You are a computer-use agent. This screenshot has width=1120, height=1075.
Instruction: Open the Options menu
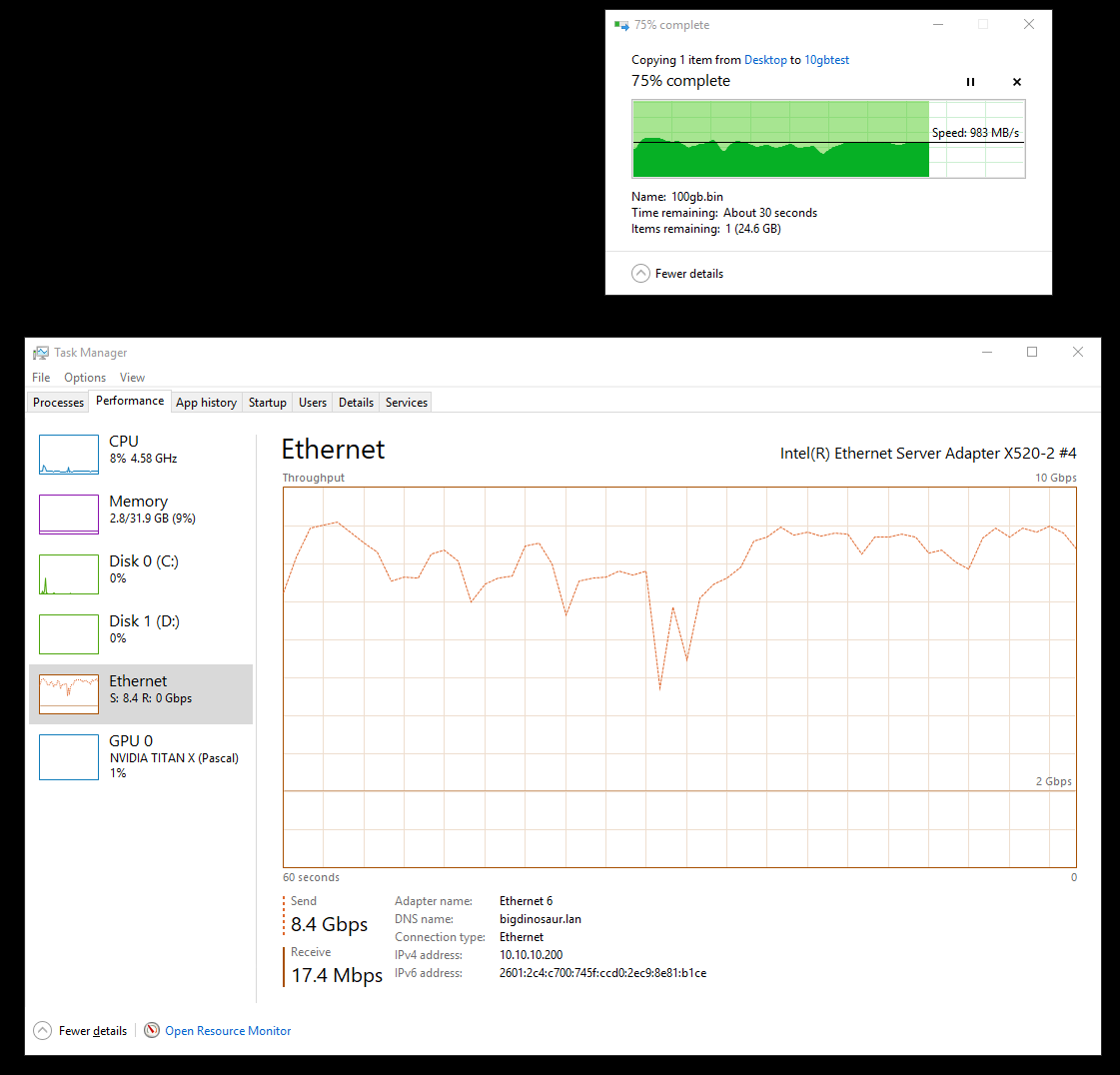85,378
